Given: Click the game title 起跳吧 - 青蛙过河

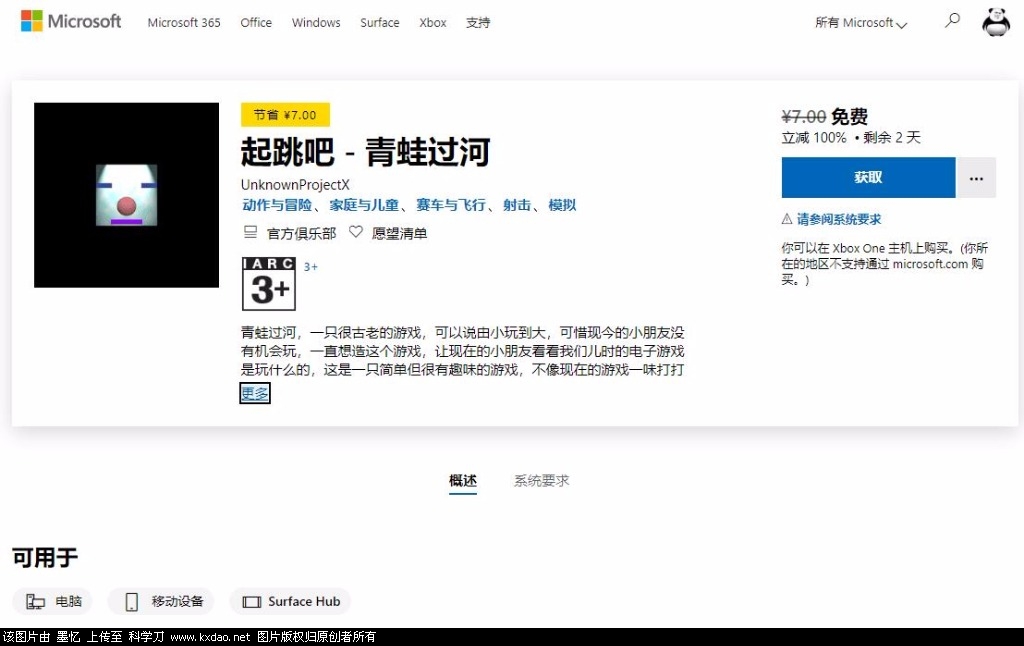Looking at the screenshot, I should [x=366, y=152].
